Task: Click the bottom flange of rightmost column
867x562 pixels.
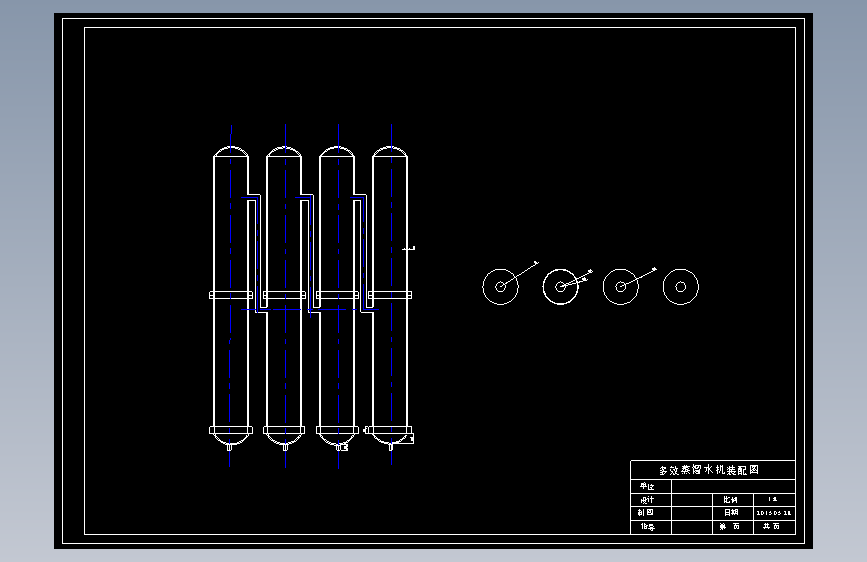Action: 388,430
